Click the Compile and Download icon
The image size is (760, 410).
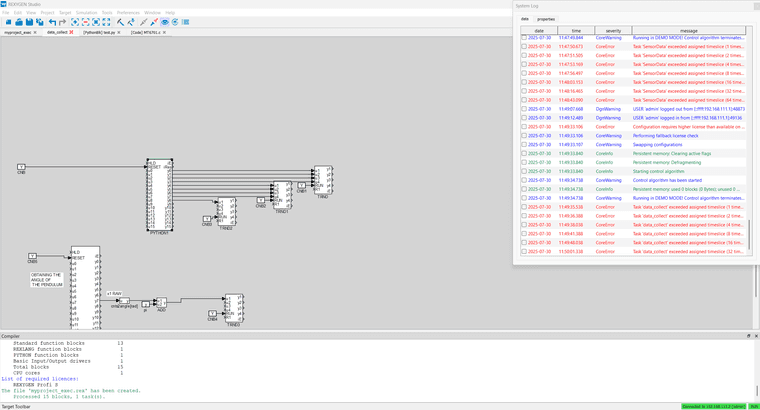pos(131,22)
